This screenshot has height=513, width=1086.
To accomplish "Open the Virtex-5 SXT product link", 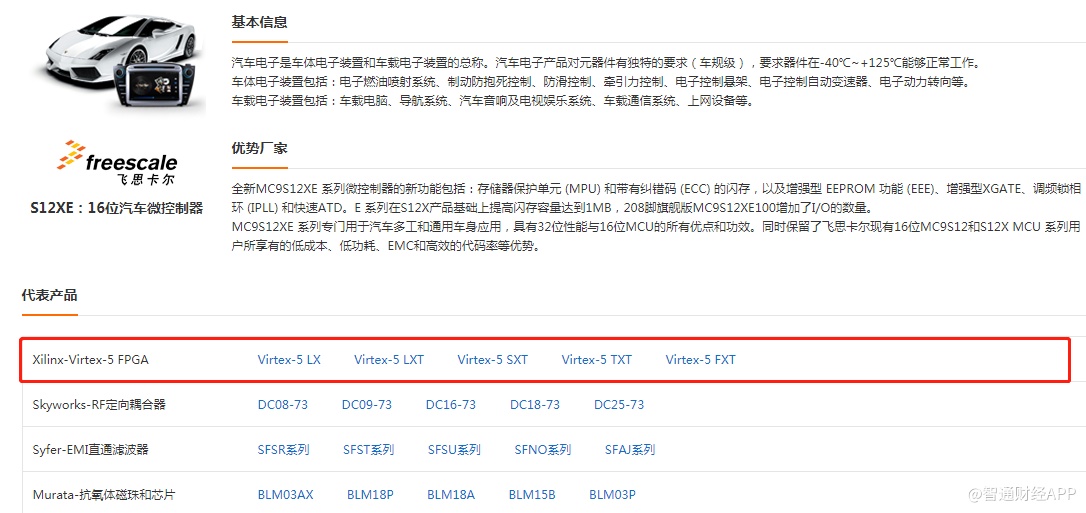I will point(492,360).
